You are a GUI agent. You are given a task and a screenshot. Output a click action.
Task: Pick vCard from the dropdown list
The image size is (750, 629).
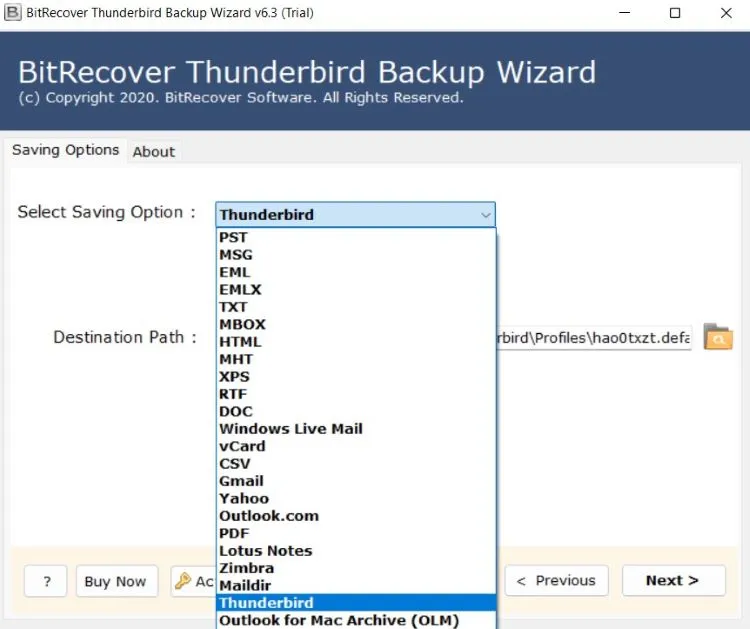point(356,446)
